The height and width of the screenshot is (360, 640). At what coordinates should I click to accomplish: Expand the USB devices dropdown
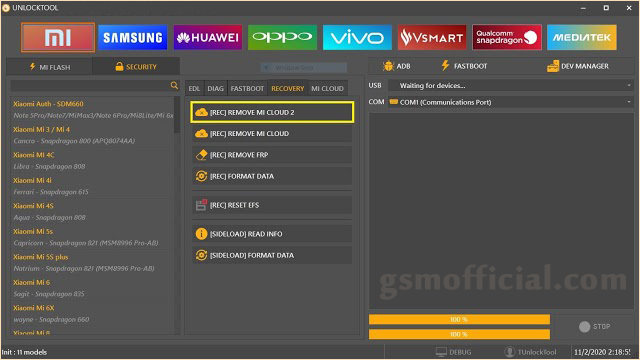629,85
